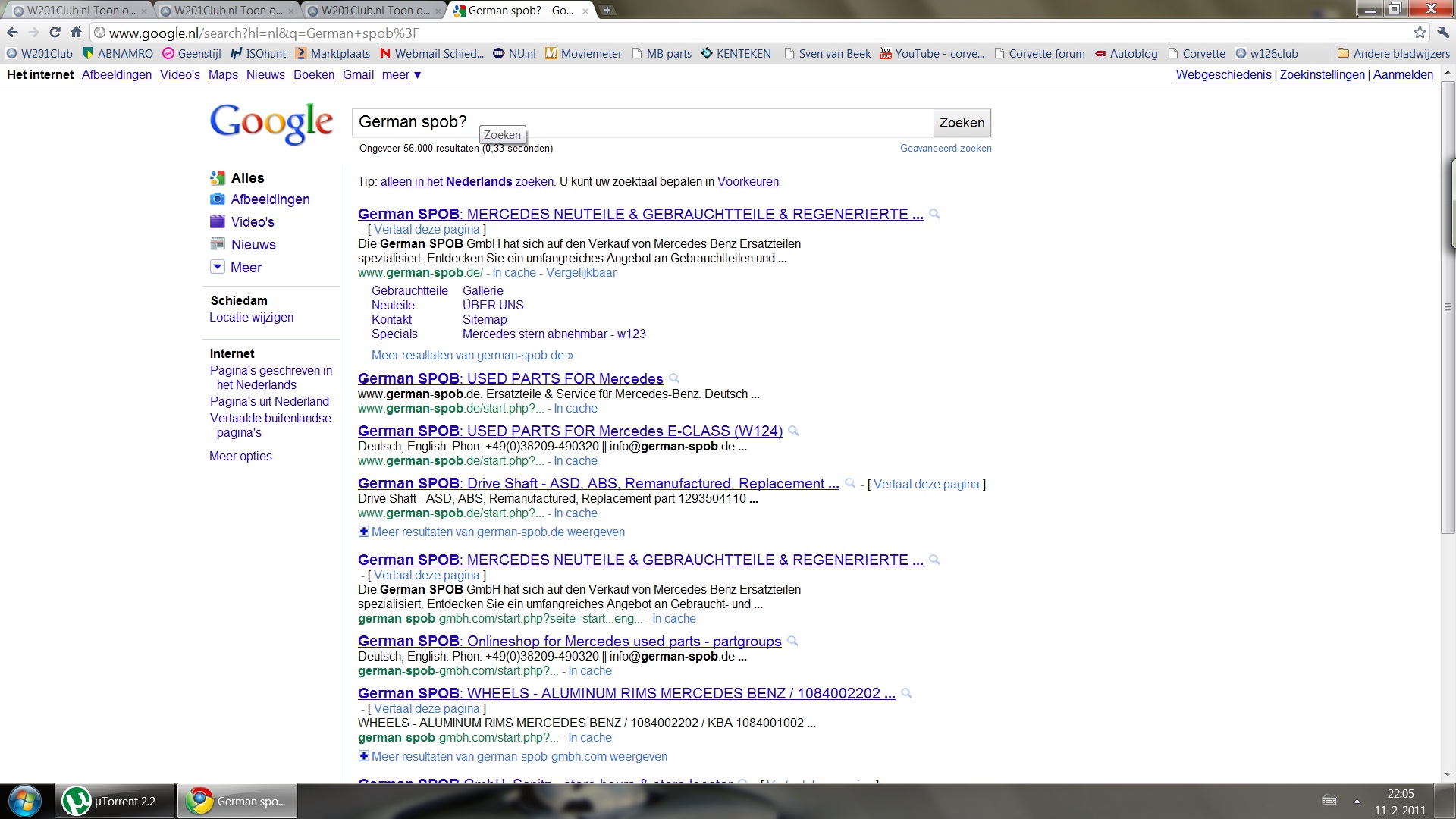Open the w126club bookmark
Image resolution: width=1456 pixels, height=819 pixels.
(1266, 53)
